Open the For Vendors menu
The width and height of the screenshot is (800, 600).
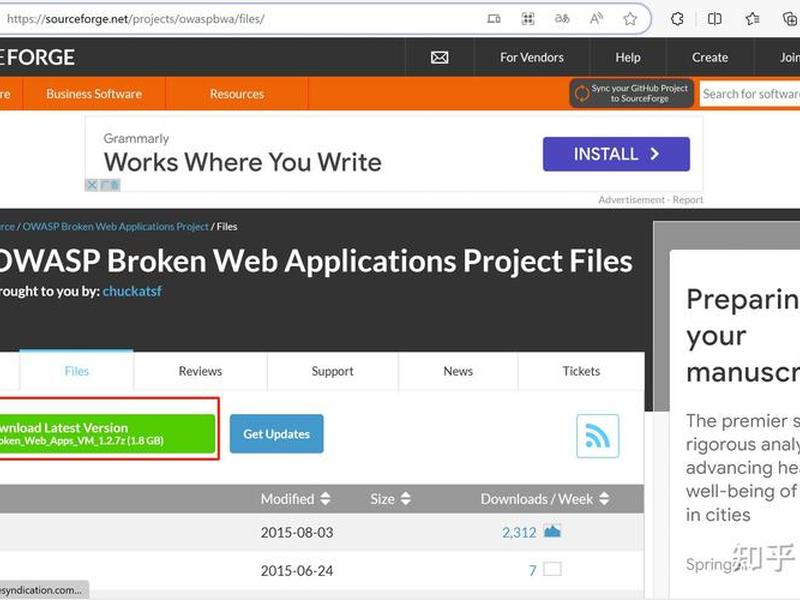[532, 57]
